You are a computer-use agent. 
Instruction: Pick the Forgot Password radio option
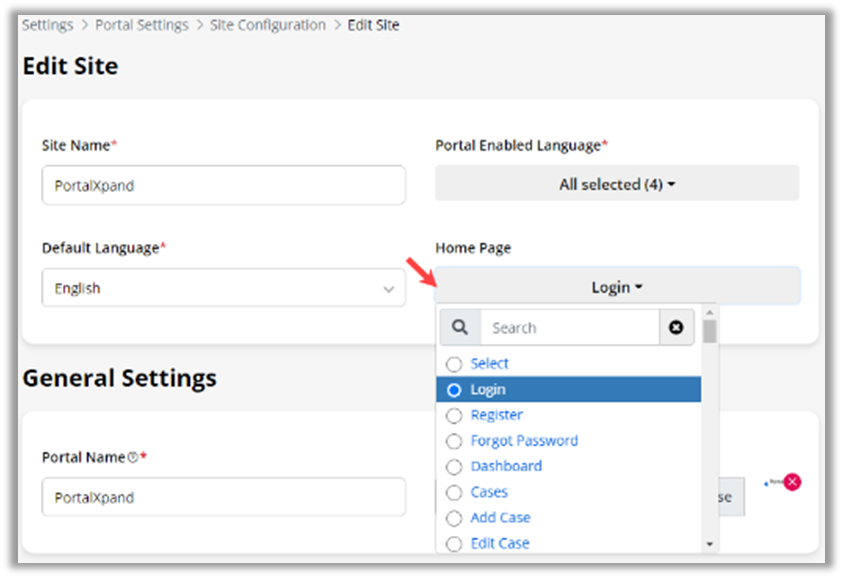[454, 441]
